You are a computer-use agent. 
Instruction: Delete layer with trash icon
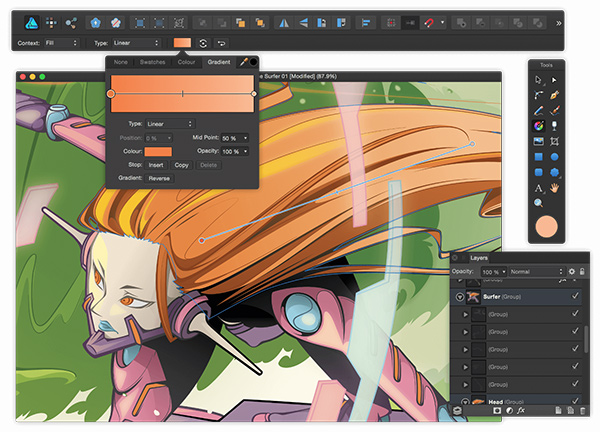[580, 410]
